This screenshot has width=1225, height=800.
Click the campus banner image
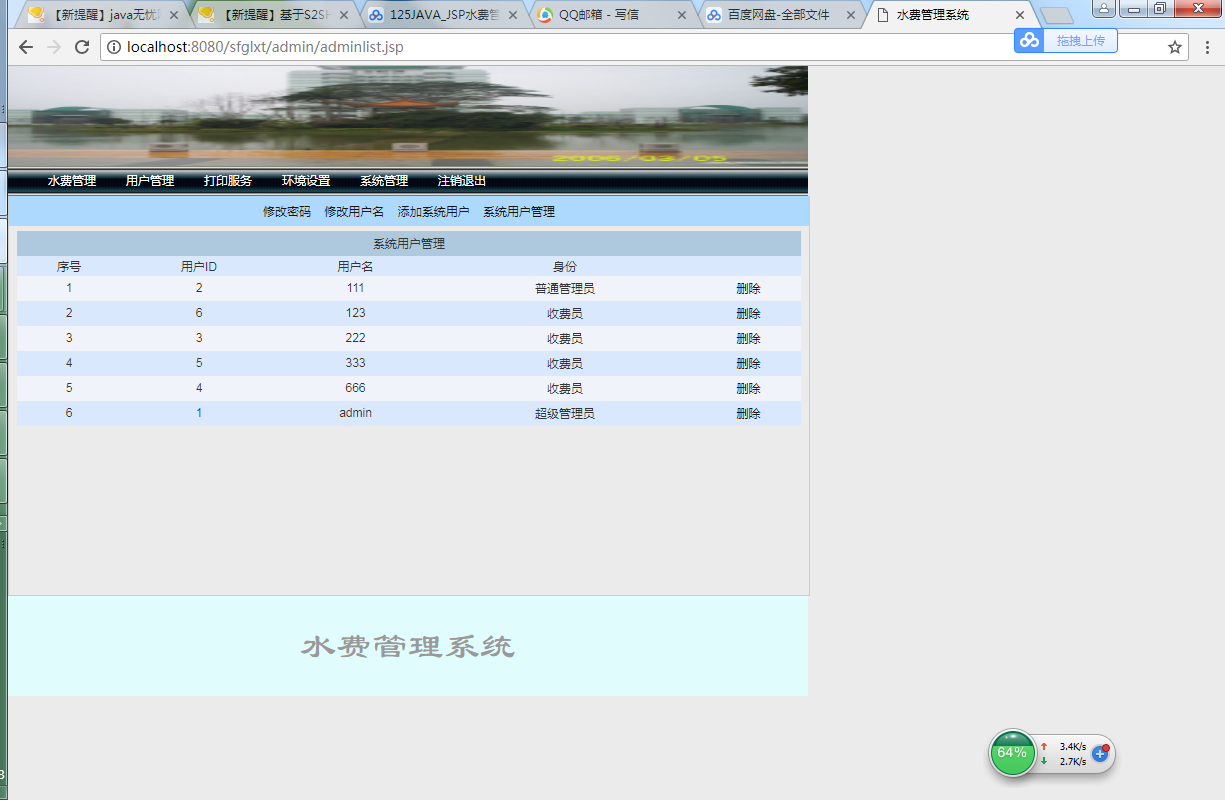coord(408,116)
